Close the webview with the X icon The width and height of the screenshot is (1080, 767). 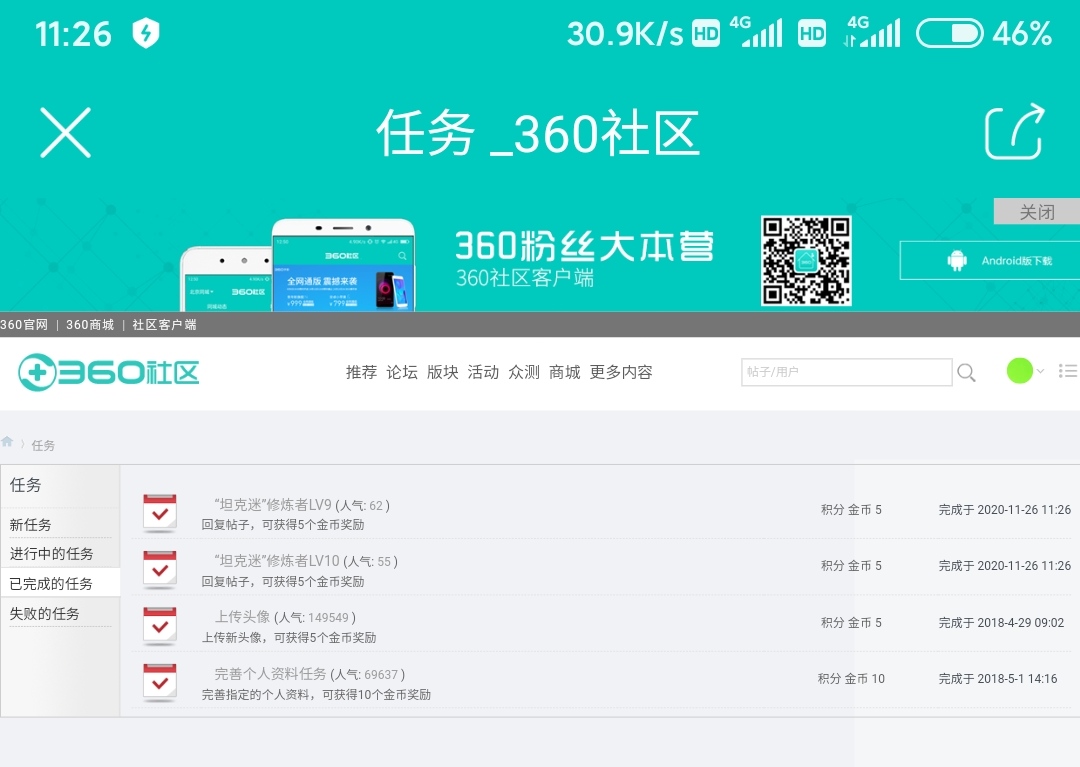[65, 132]
